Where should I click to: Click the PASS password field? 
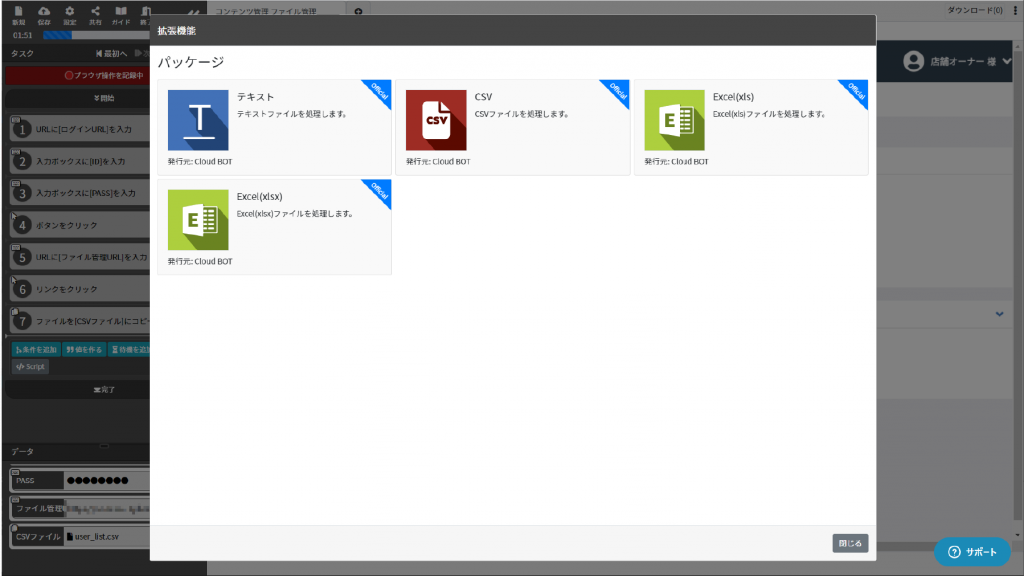pyautogui.click(x=106, y=481)
